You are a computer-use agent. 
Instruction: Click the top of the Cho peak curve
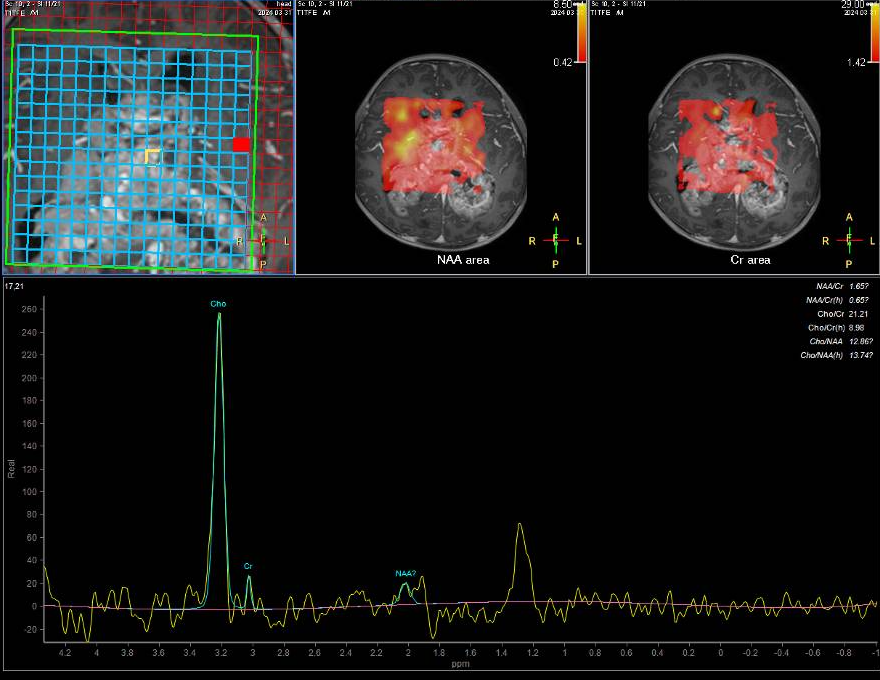coord(219,314)
